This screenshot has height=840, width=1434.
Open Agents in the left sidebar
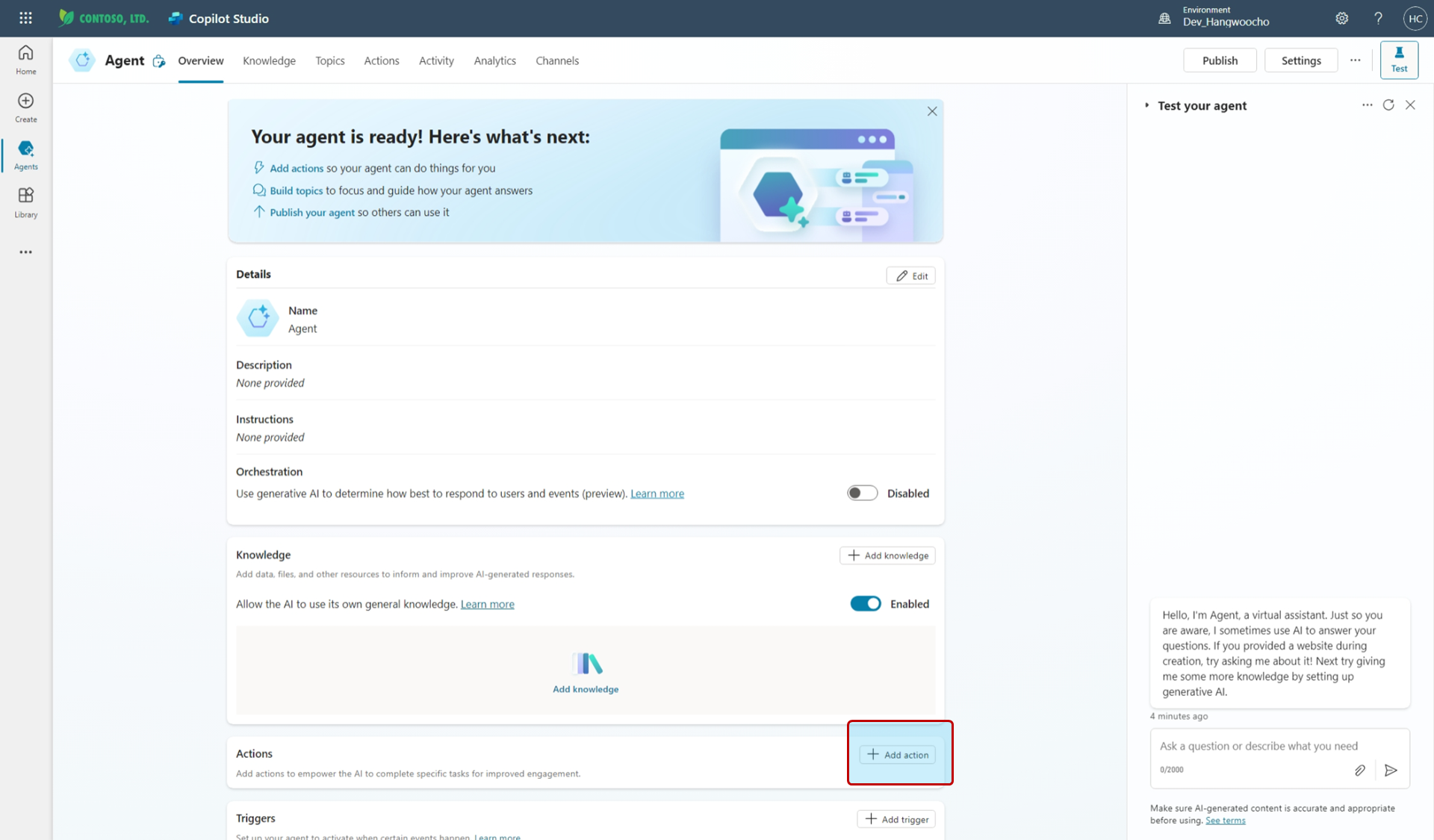point(25,155)
